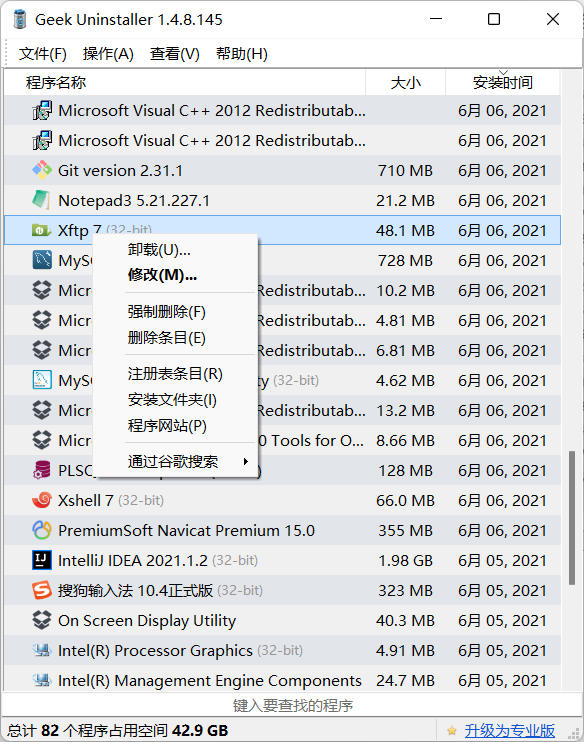Click the vertical scrollbar thumb
584x742 pixels.
pos(572,518)
